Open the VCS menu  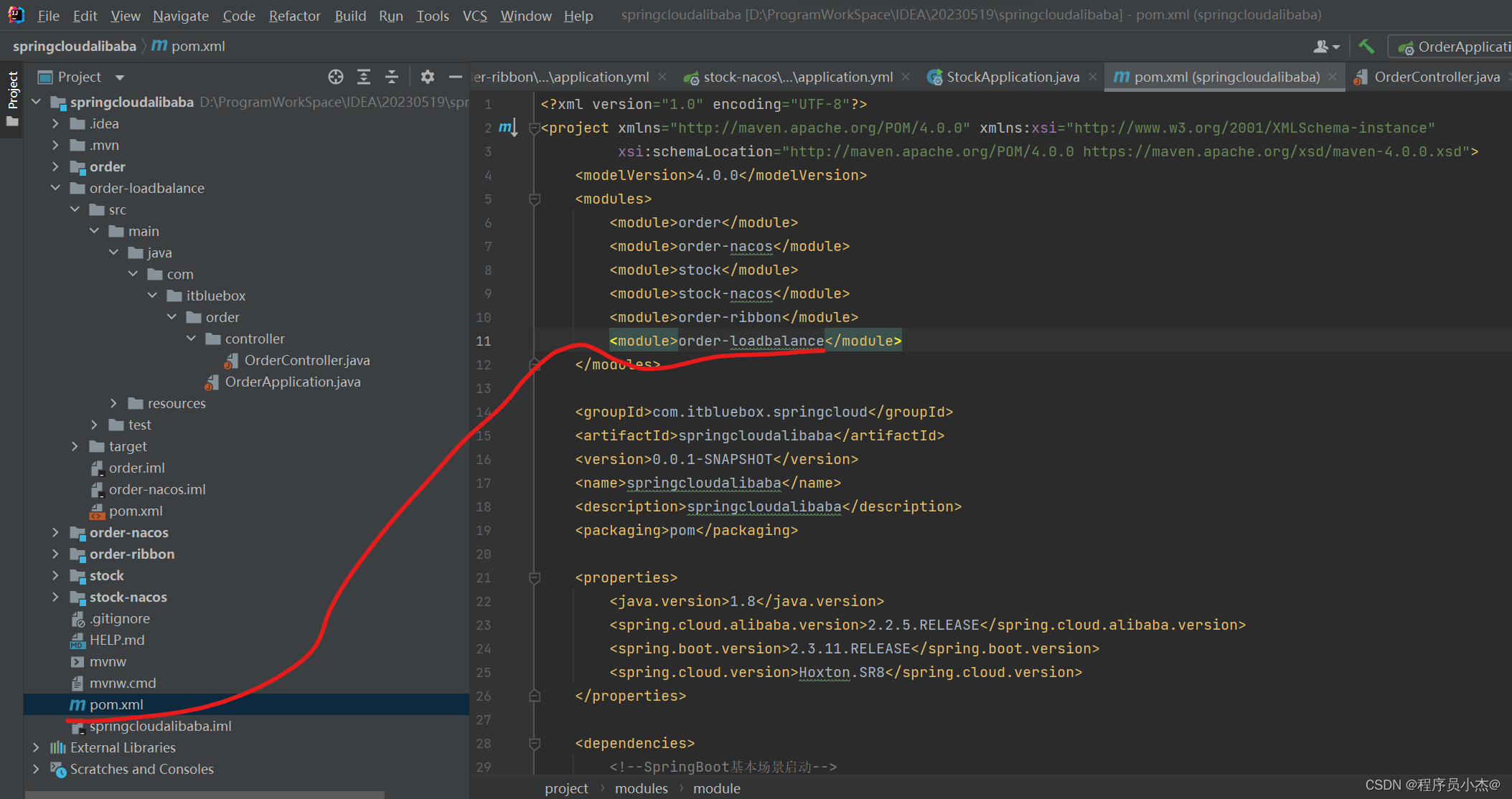pyautogui.click(x=475, y=16)
